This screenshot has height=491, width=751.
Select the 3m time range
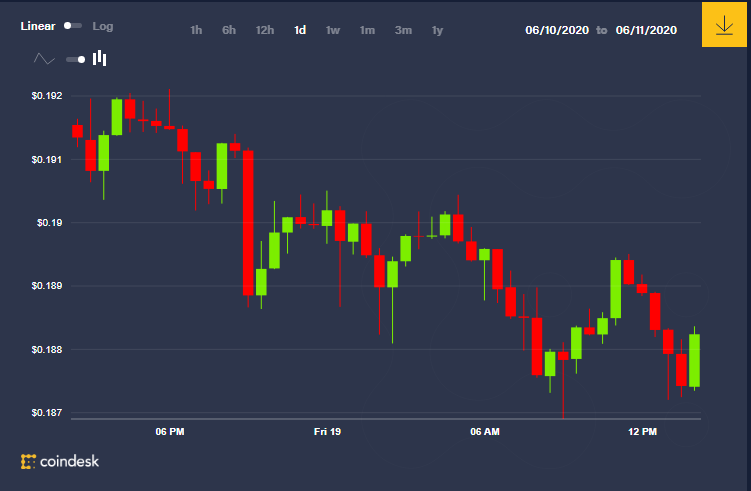(403, 30)
